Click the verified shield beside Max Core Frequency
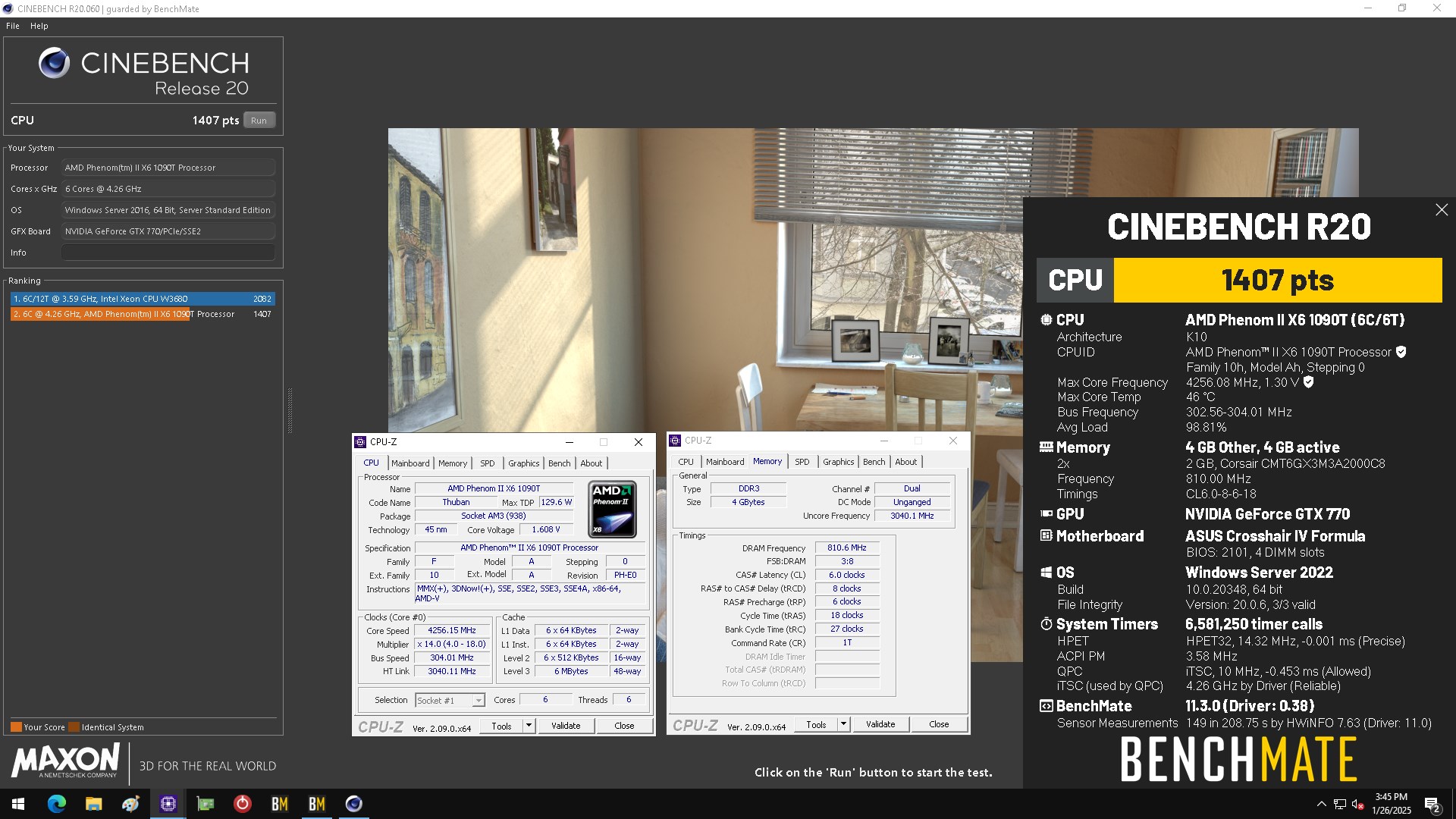The image size is (1456, 819). click(1308, 382)
